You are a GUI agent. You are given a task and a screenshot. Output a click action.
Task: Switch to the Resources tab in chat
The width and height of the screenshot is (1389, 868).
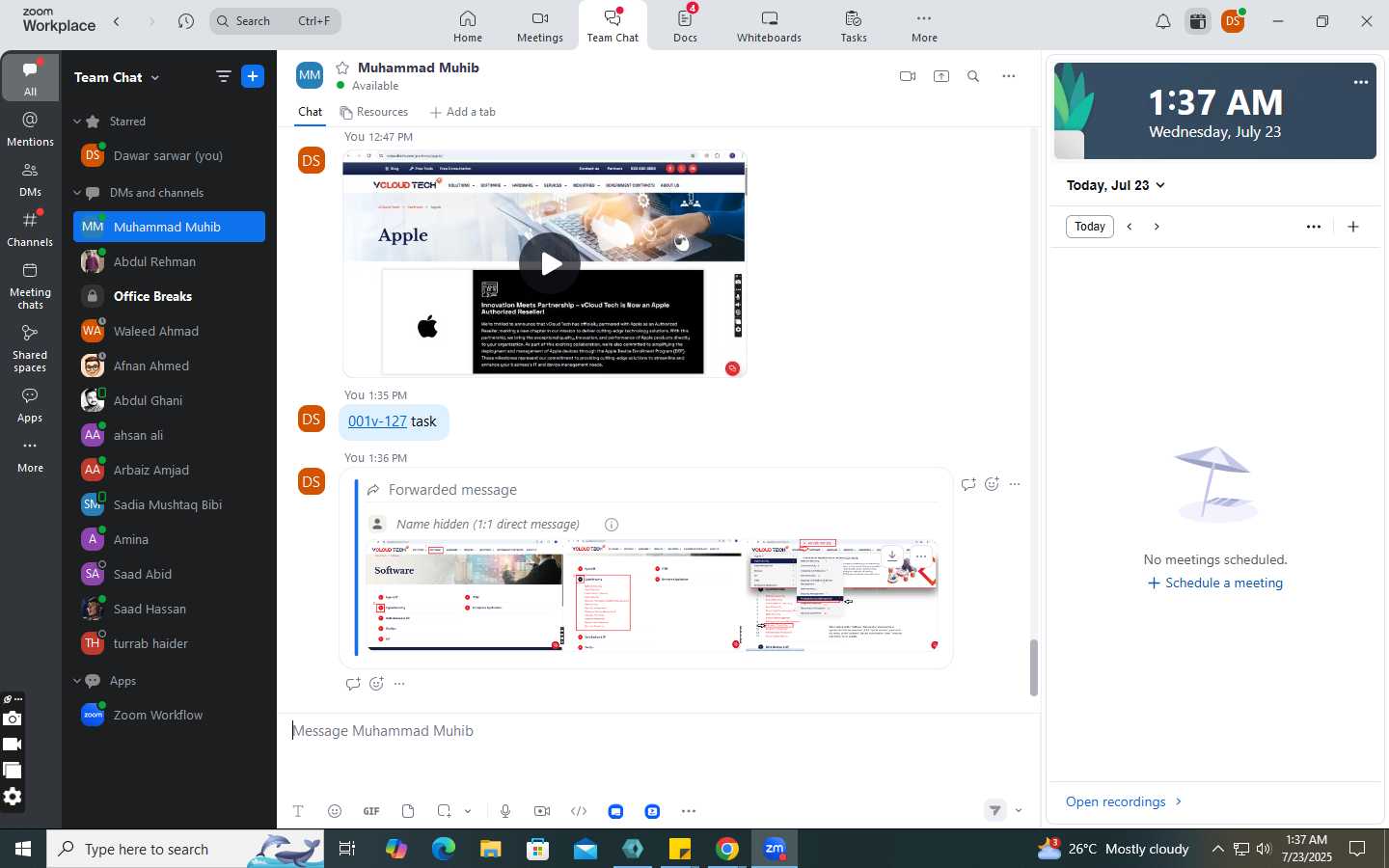tap(374, 112)
